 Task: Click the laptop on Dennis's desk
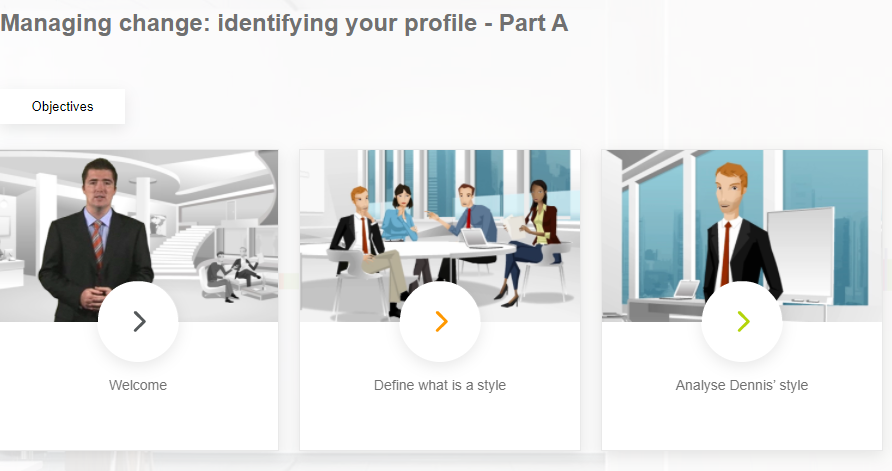point(688,289)
